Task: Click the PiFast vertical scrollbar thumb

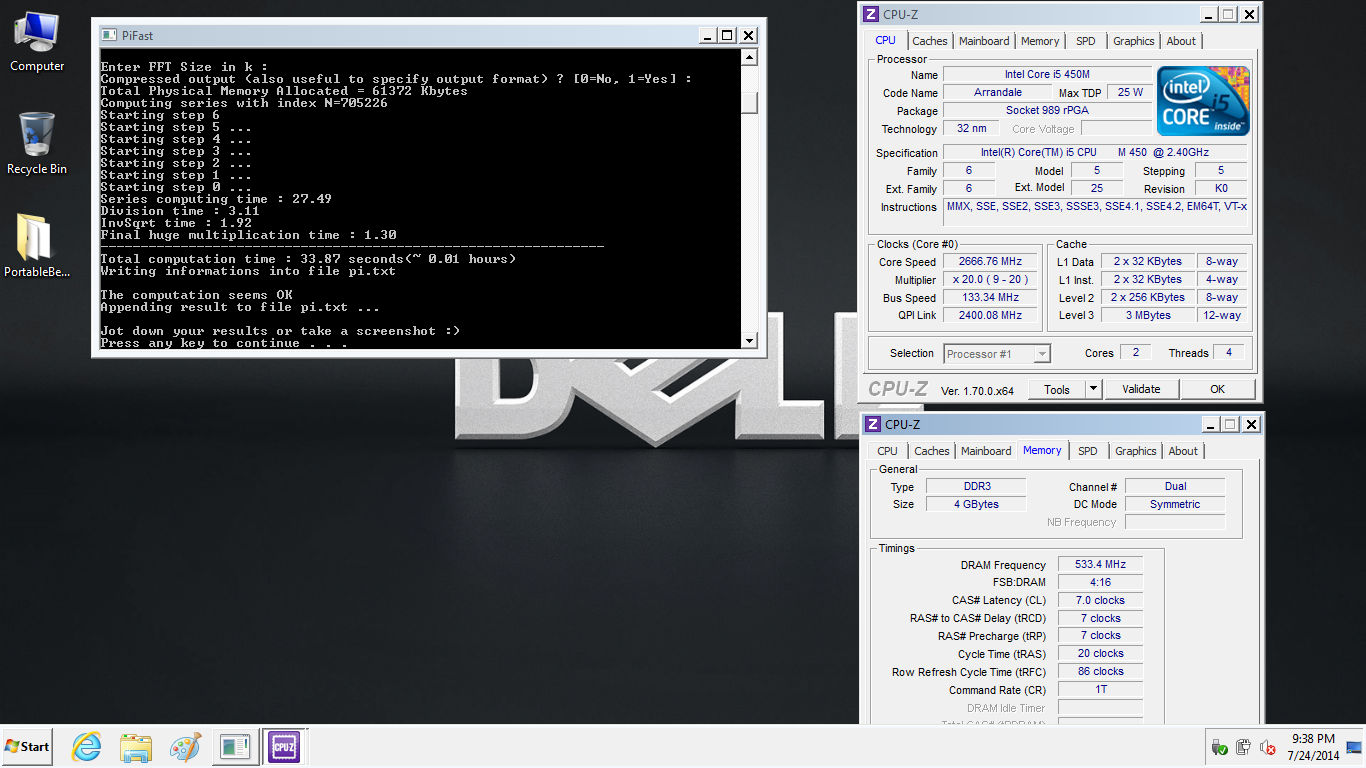Action: point(750,102)
